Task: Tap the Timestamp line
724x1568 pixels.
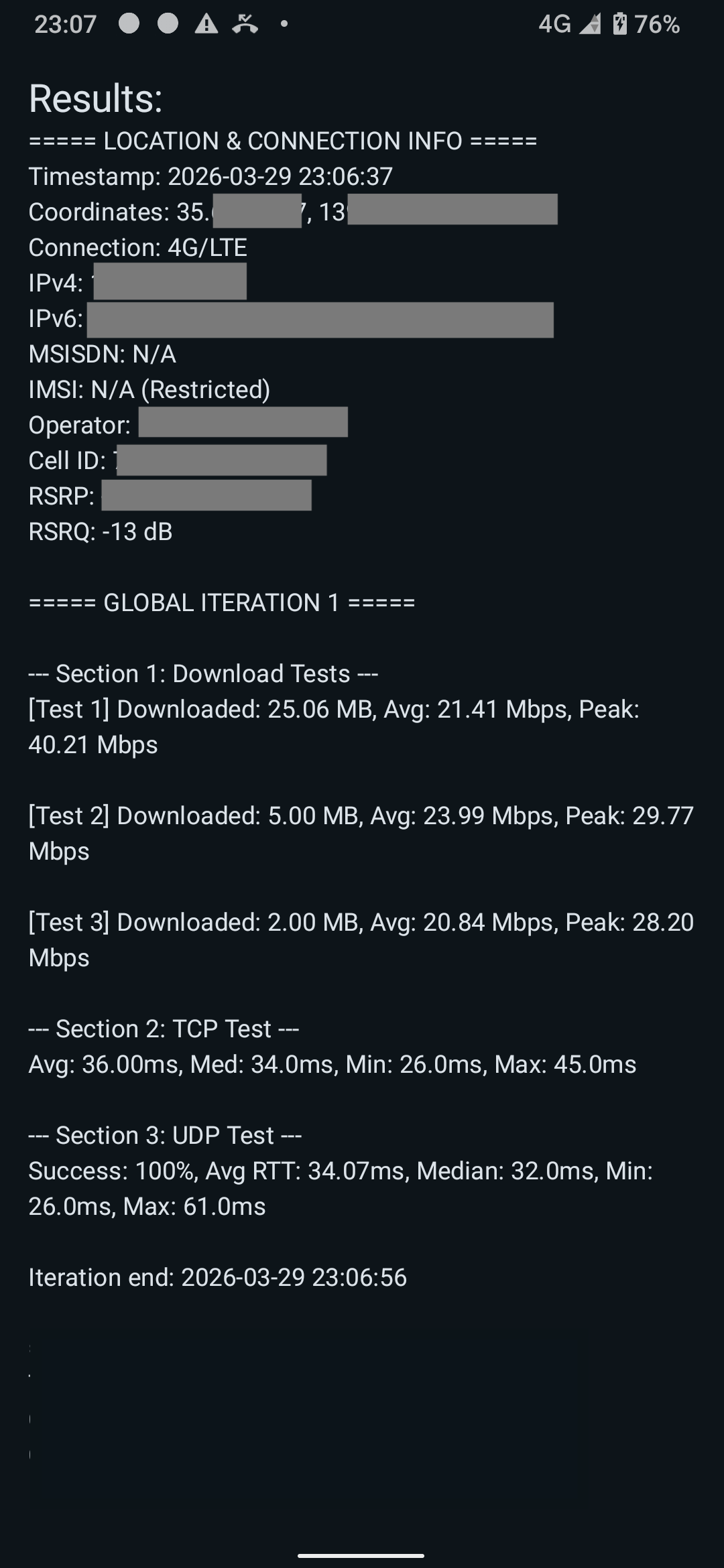Action: pyautogui.click(x=210, y=176)
